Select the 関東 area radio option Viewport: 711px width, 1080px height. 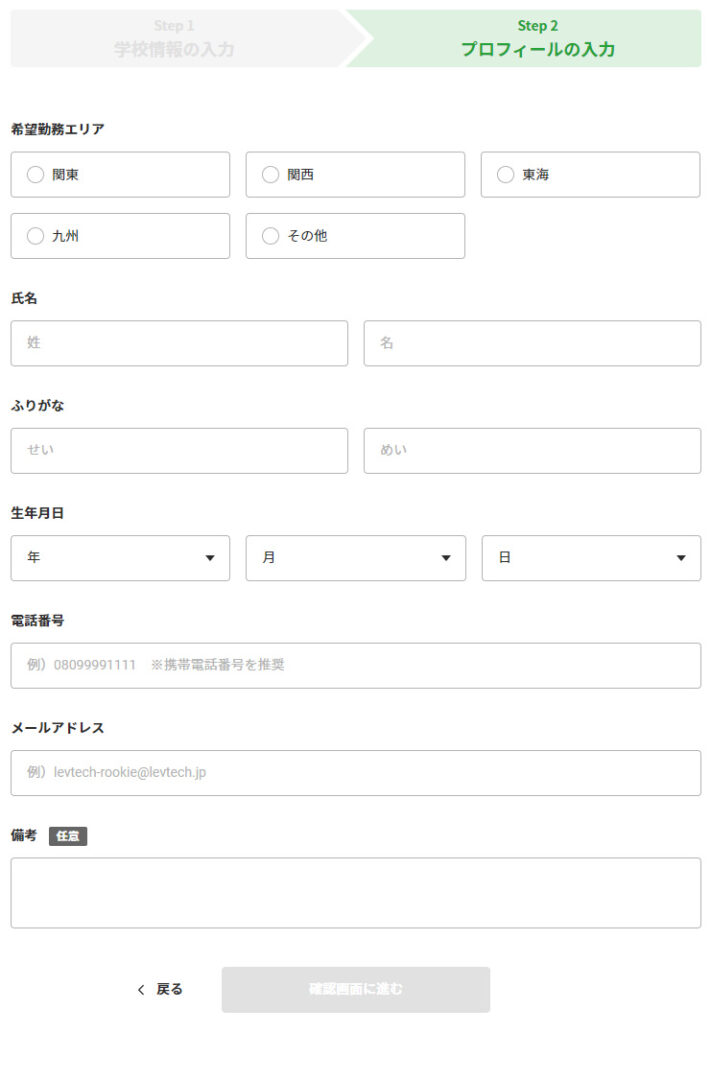click(x=120, y=175)
